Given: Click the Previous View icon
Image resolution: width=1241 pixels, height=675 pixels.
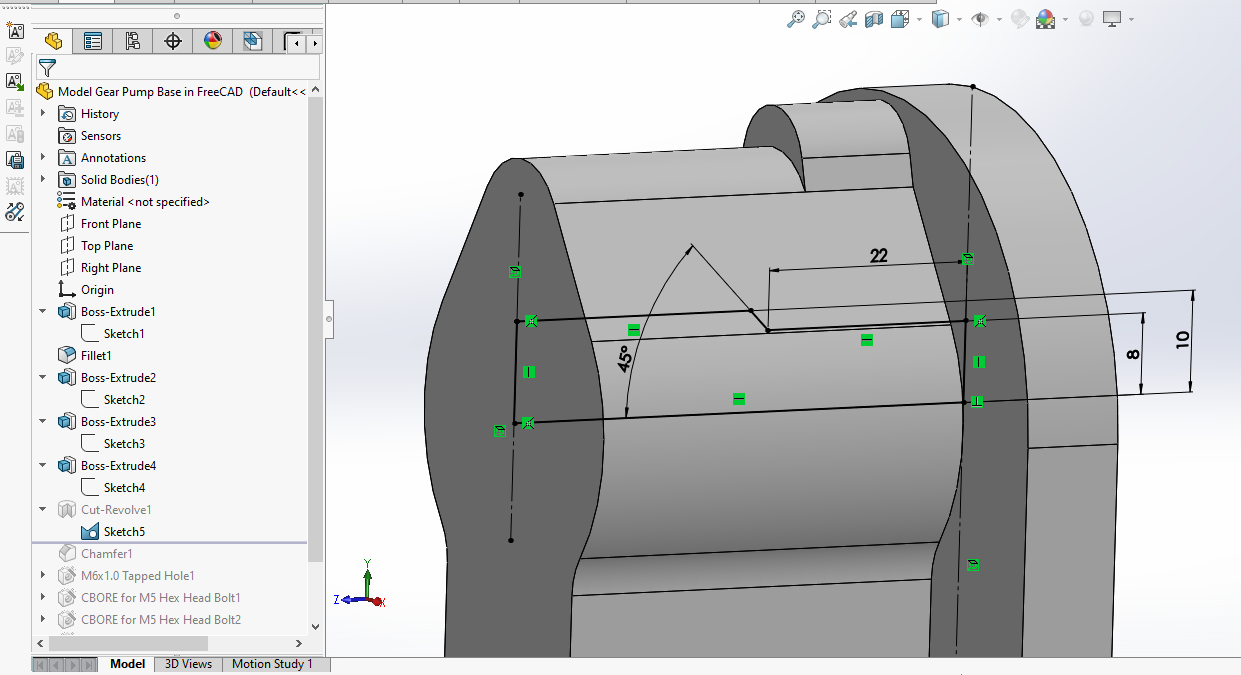Looking at the screenshot, I should (848, 19).
